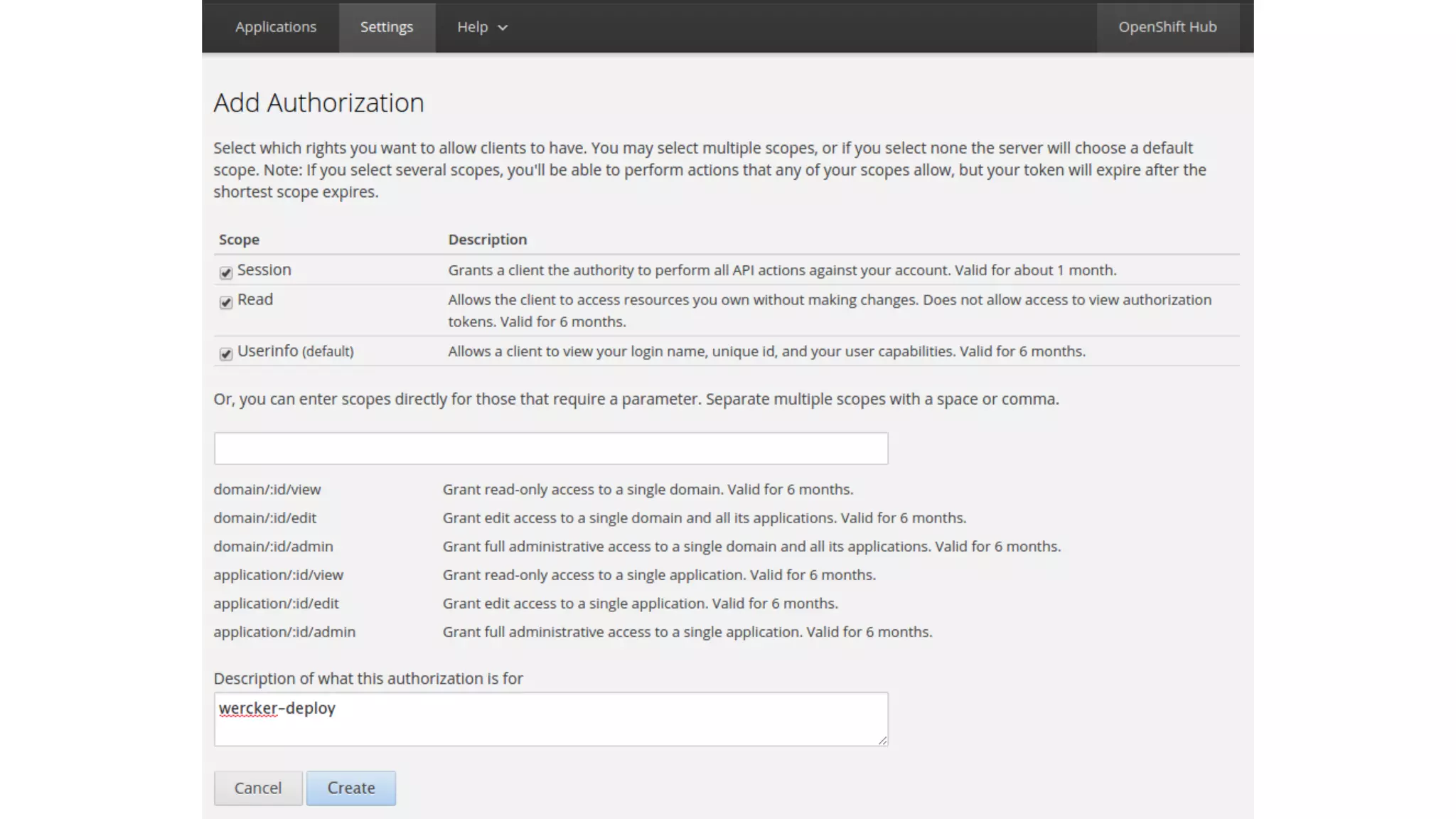Image resolution: width=1456 pixels, height=819 pixels.
Task: Click the Session scope label text
Action: 264,270
